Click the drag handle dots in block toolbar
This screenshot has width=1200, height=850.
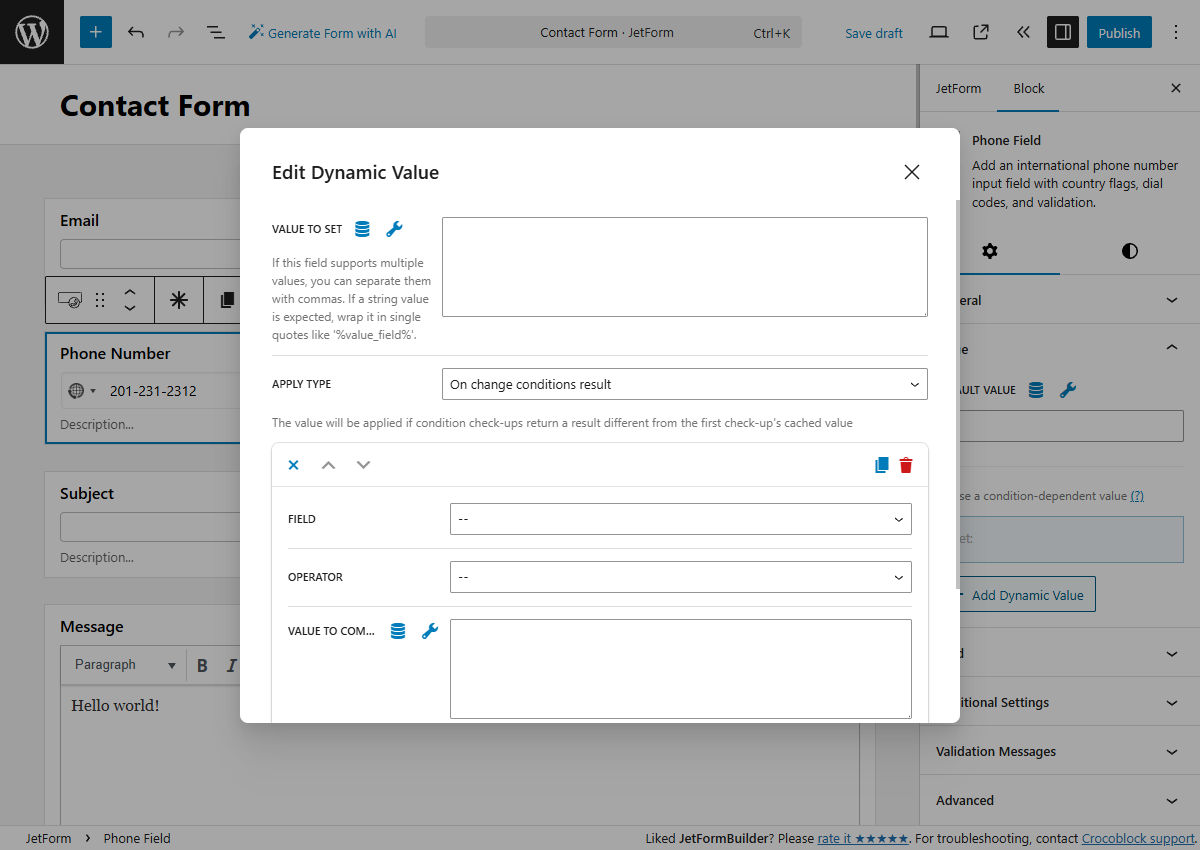coord(100,300)
